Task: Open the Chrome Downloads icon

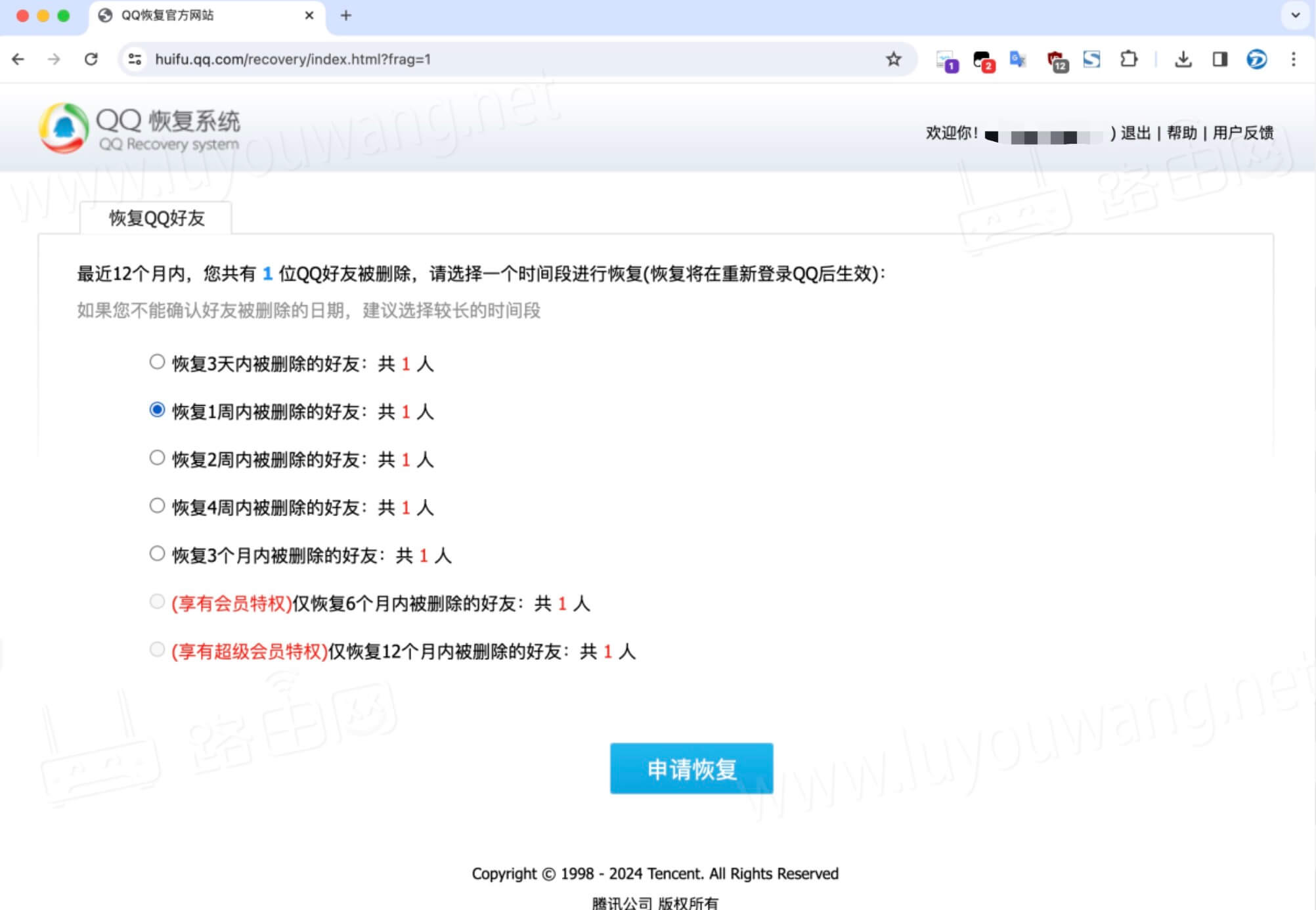Action: [x=1184, y=59]
